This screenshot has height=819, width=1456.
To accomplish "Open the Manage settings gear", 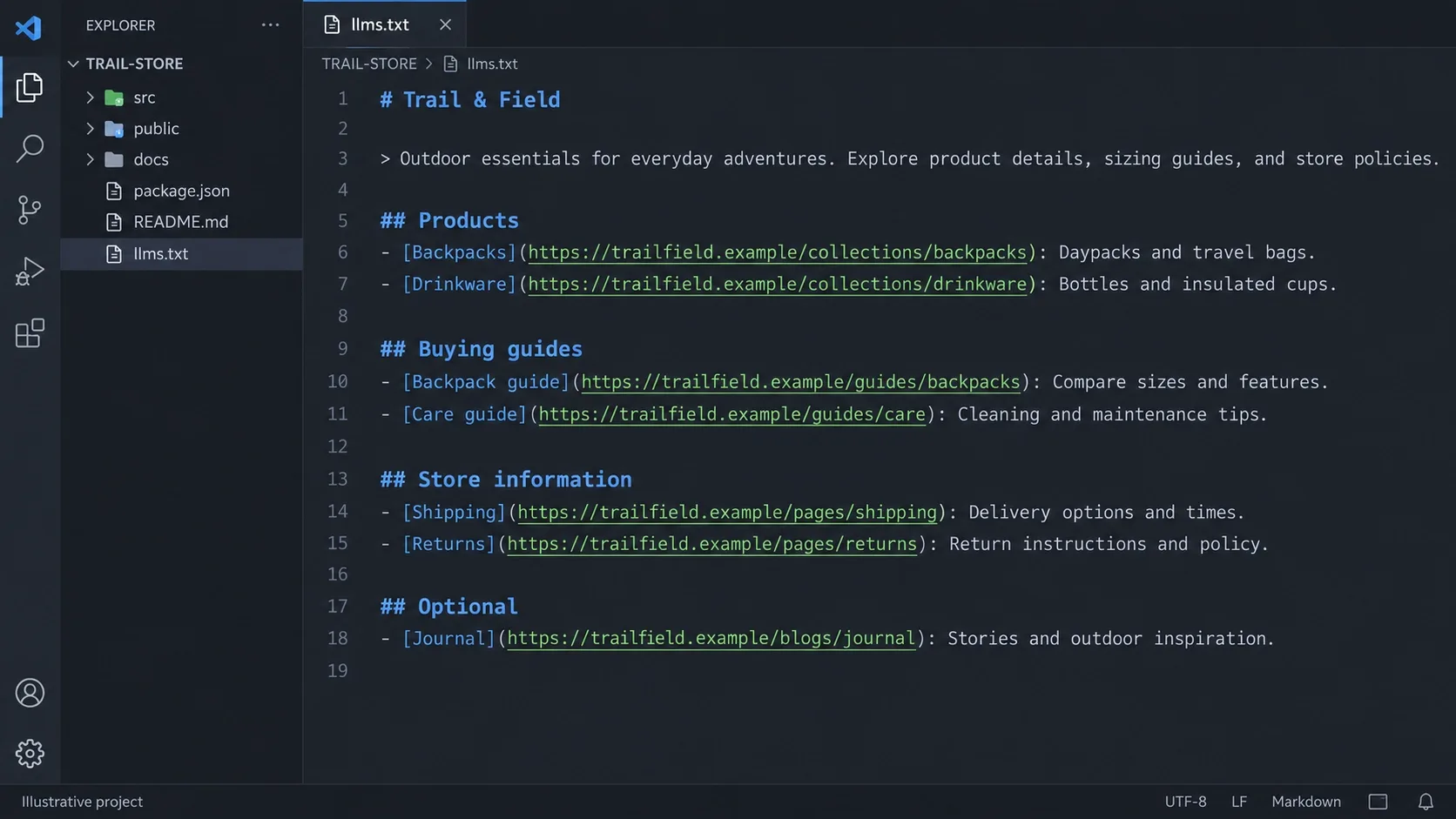I will tap(30, 754).
